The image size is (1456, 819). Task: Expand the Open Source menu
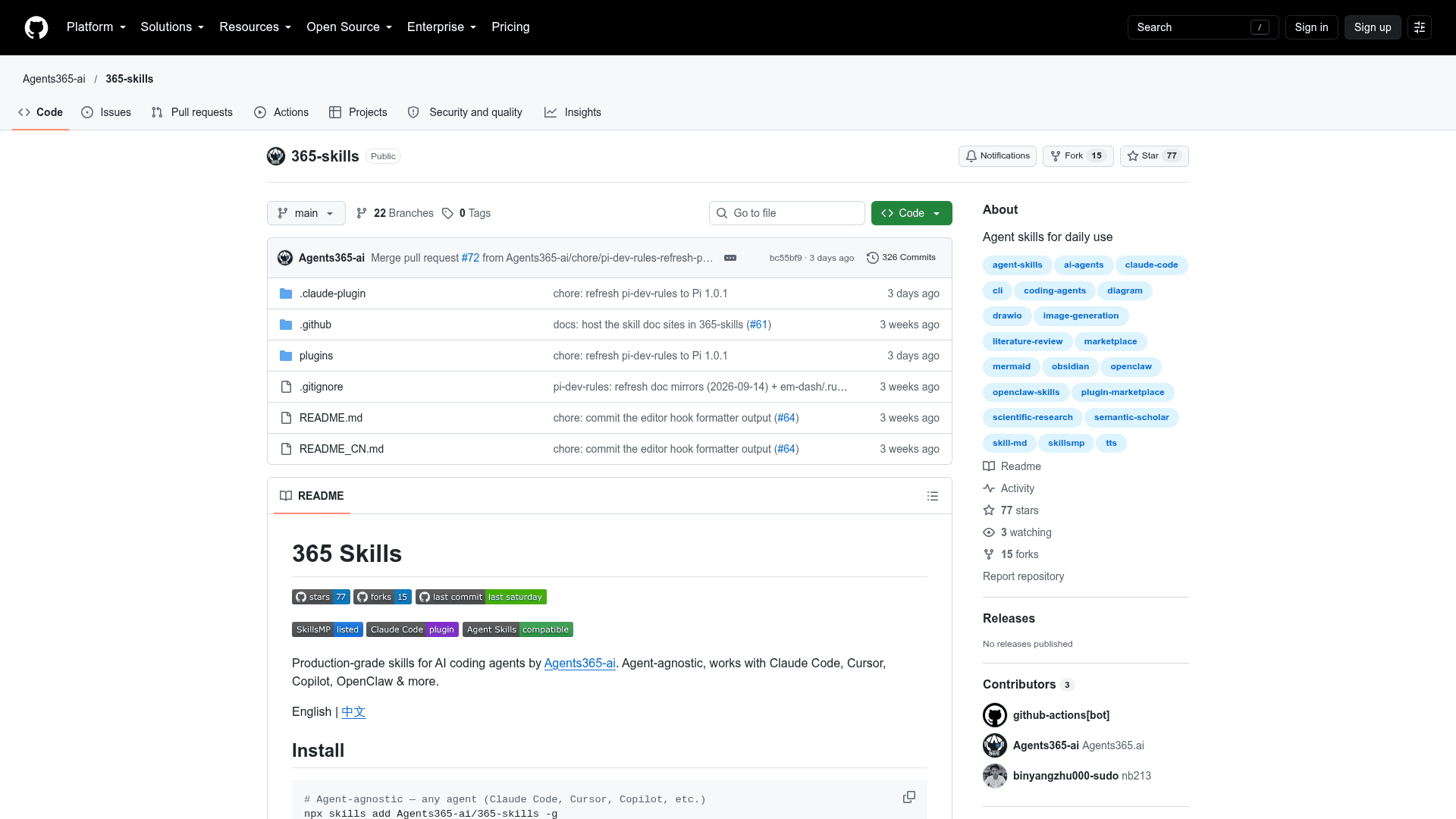[x=350, y=27]
